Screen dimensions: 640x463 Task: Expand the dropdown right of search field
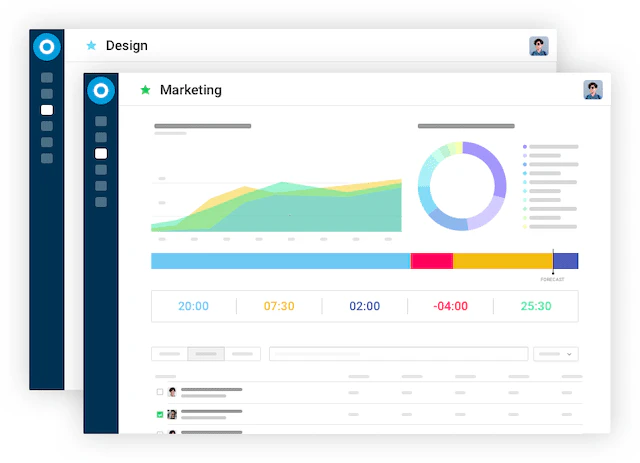pyautogui.click(x=556, y=354)
